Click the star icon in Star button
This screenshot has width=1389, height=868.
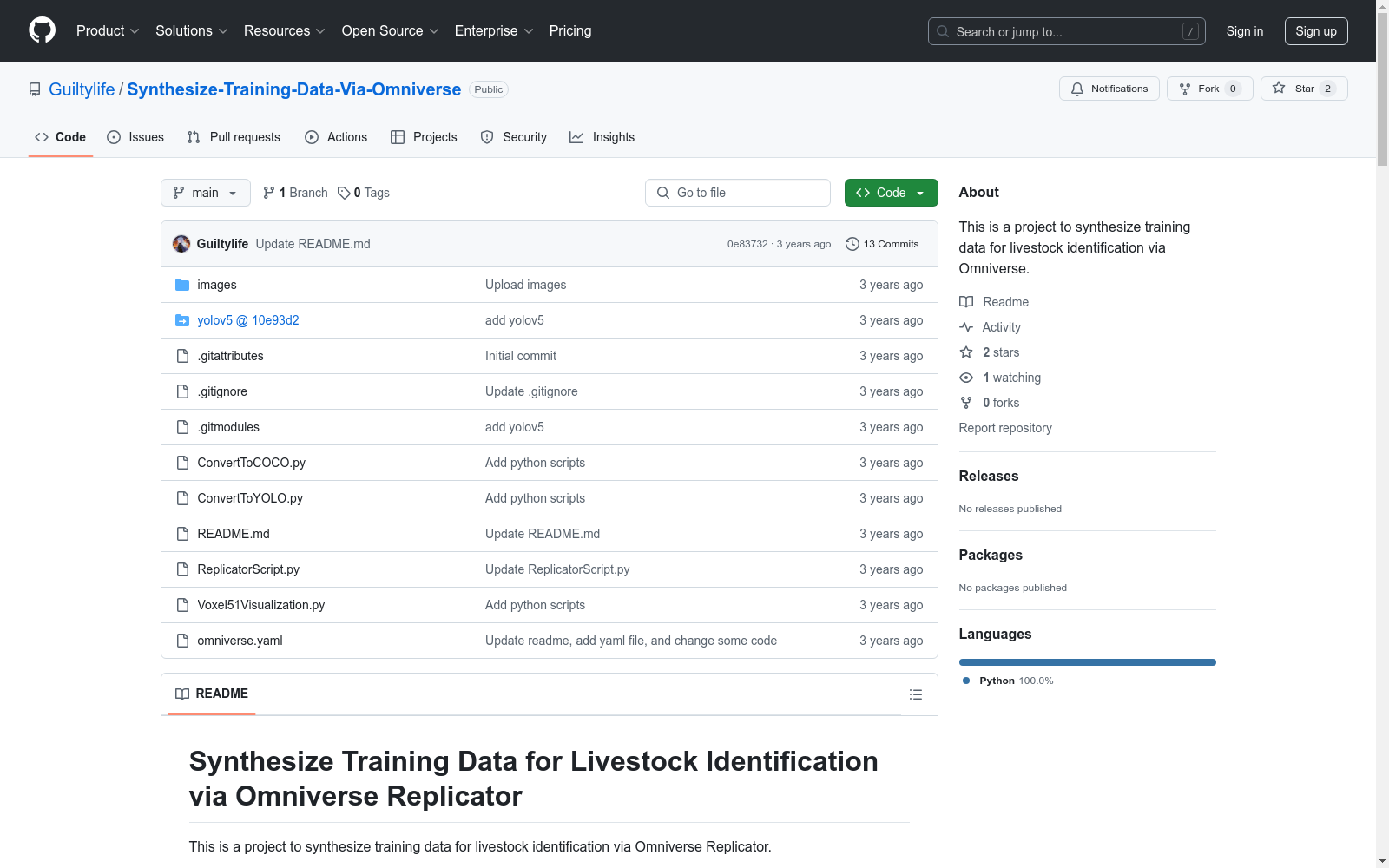(1279, 88)
